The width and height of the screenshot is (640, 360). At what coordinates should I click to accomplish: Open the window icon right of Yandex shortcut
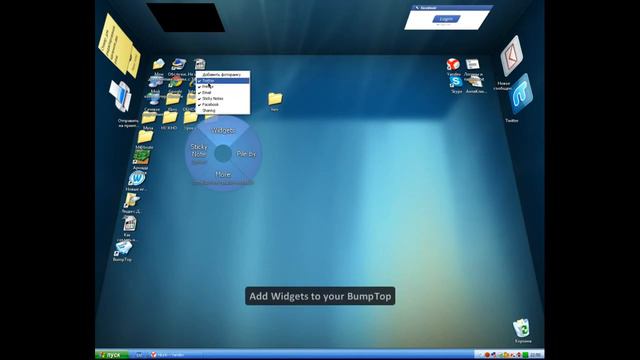point(473,64)
